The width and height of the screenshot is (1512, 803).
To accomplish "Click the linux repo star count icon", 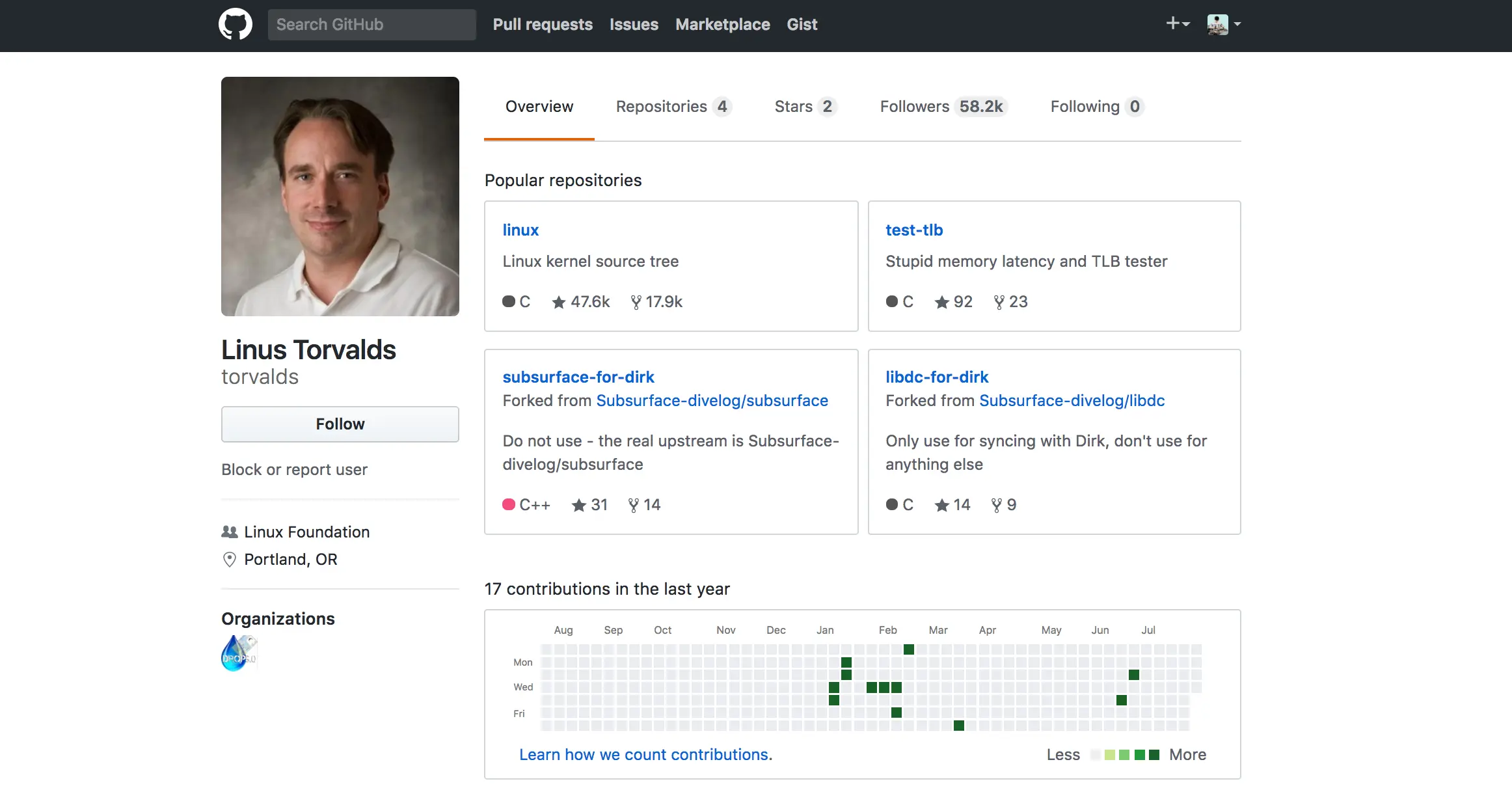I will 559,302.
